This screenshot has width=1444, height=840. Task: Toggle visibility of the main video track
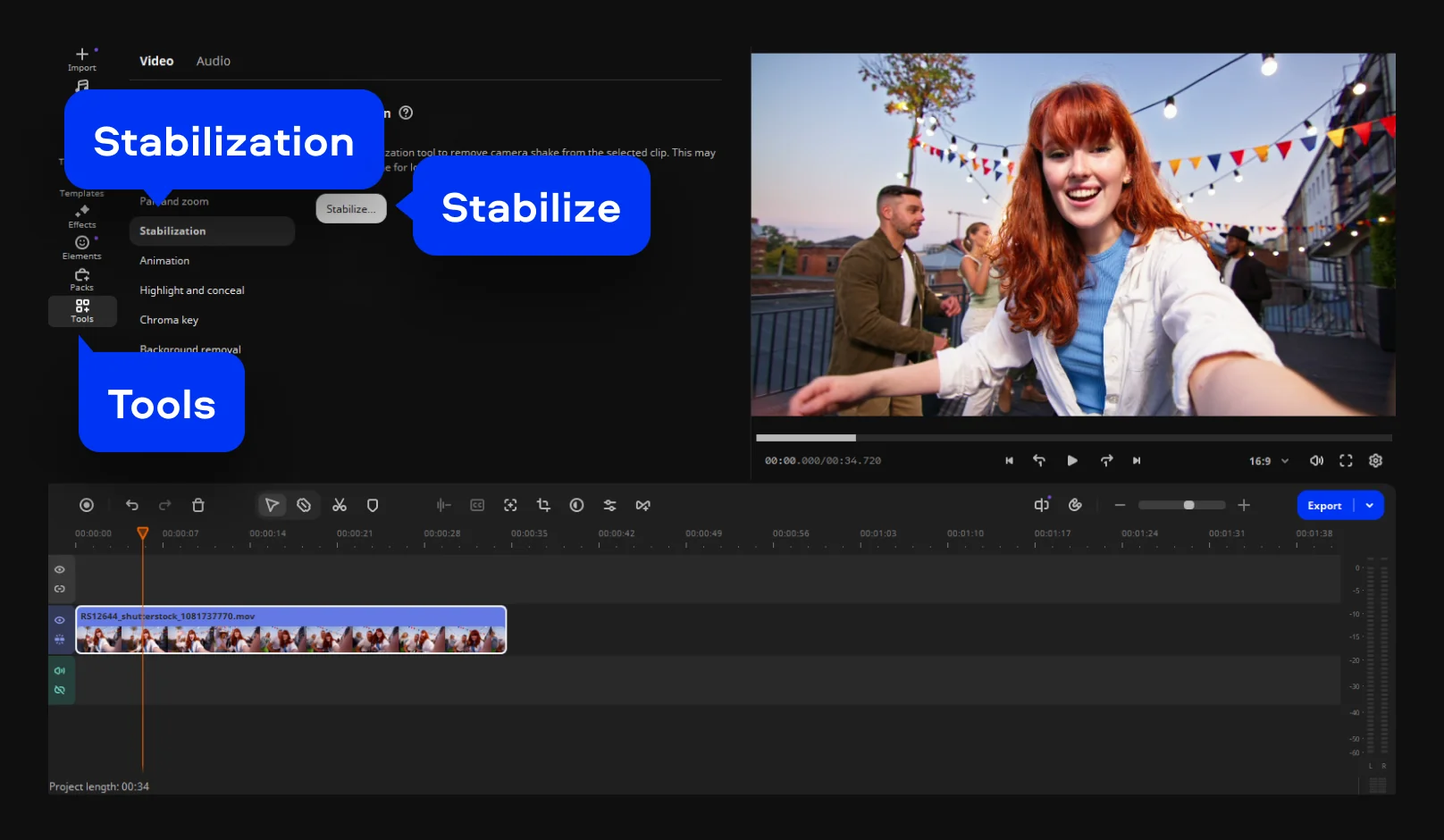pyautogui.click(x=60, y=620)
